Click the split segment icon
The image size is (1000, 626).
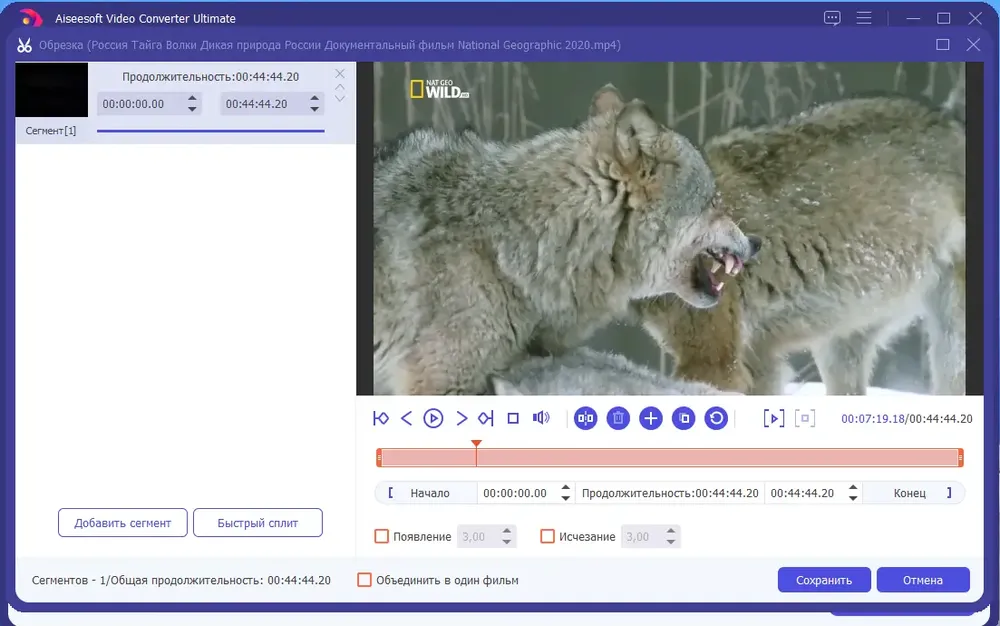[585, 419]
